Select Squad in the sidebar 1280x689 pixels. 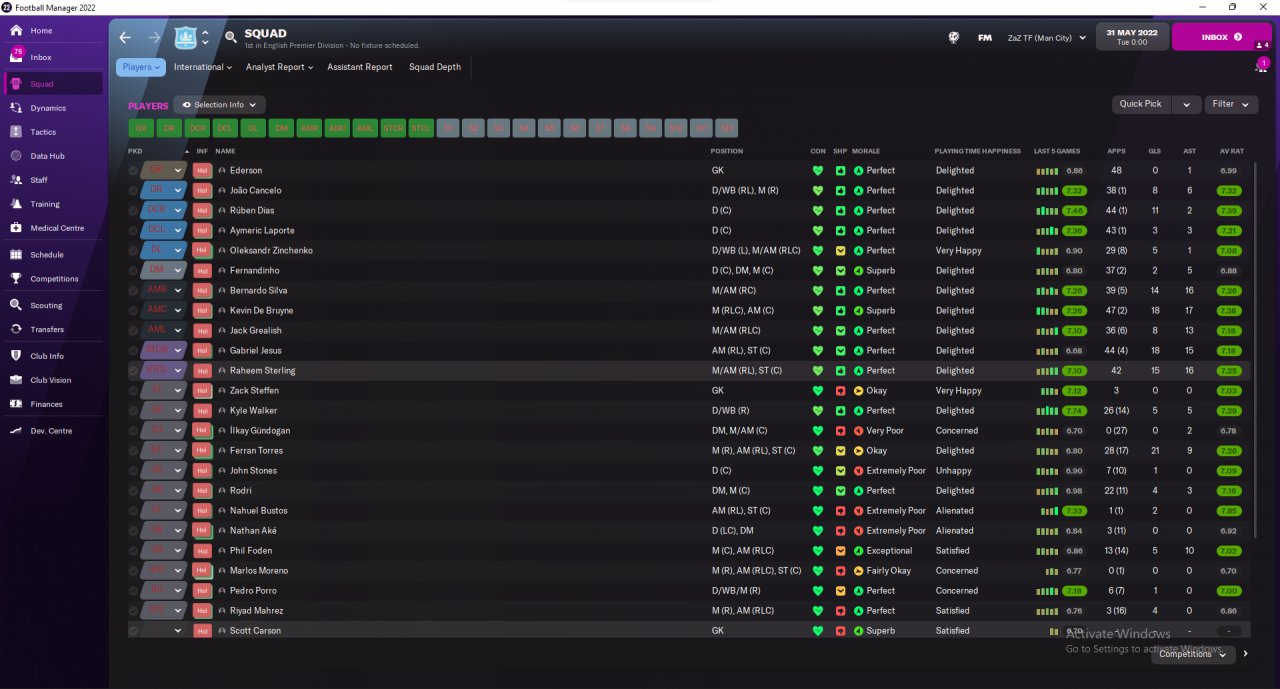tap(54, 84)
